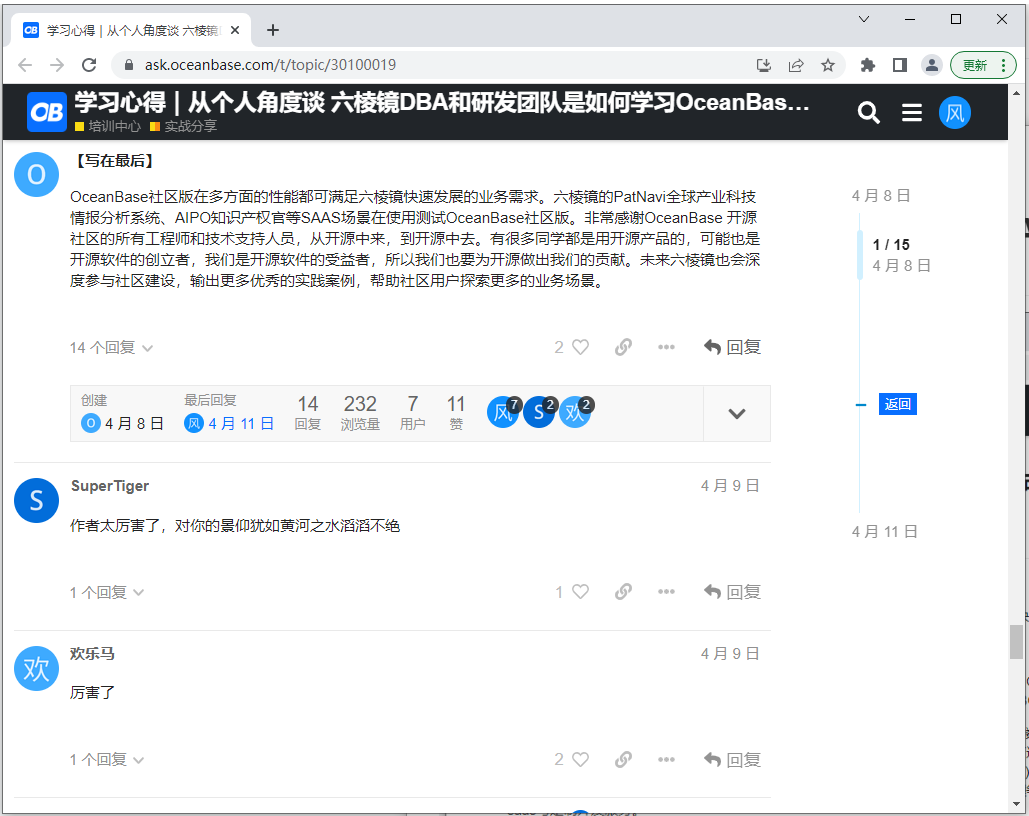Screen dimensions: 1029x816
Task: Expand 欢乐马's 1 个回复 replies
Action: 107,760
